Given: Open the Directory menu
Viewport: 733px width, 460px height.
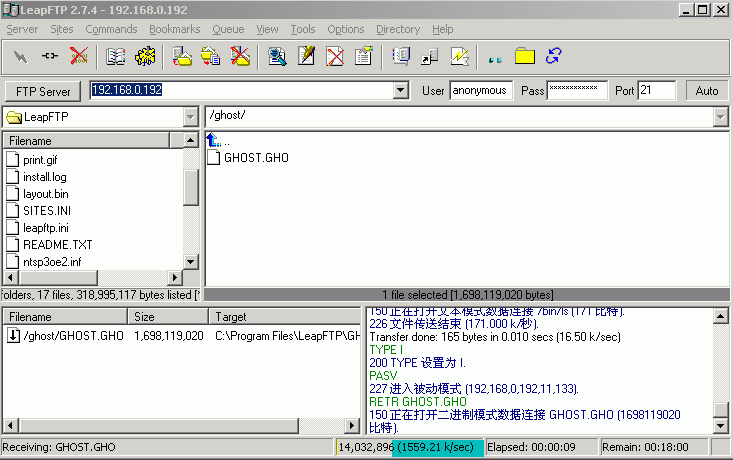Looking at the screenshot, I should click(x=398, y=29).
